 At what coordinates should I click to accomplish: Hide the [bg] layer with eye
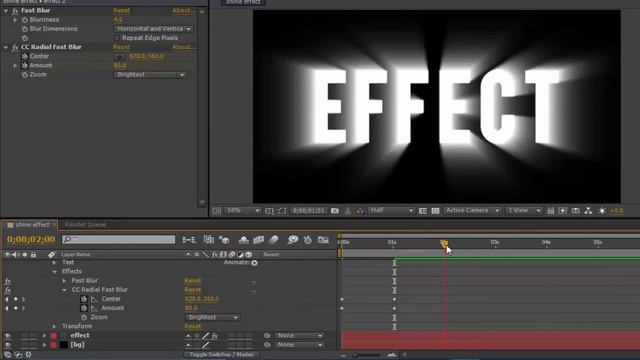7,345
